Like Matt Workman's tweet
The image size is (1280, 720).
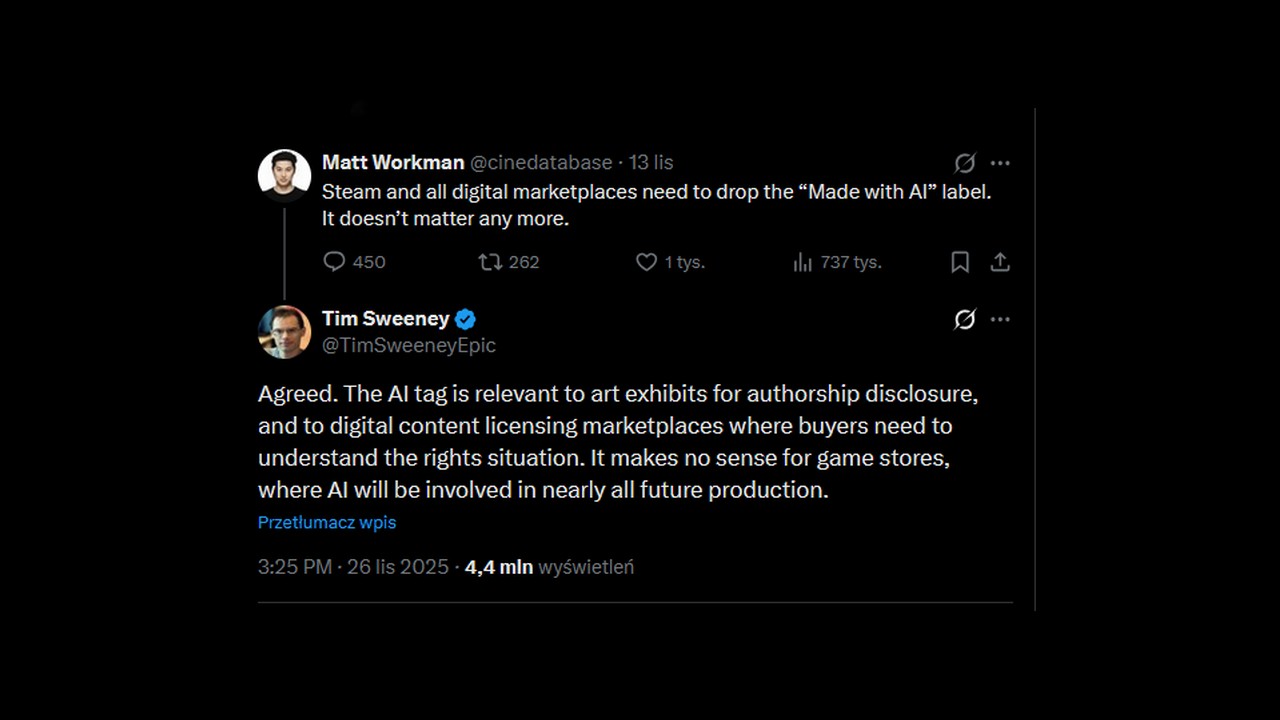click(x=646, y=261)
